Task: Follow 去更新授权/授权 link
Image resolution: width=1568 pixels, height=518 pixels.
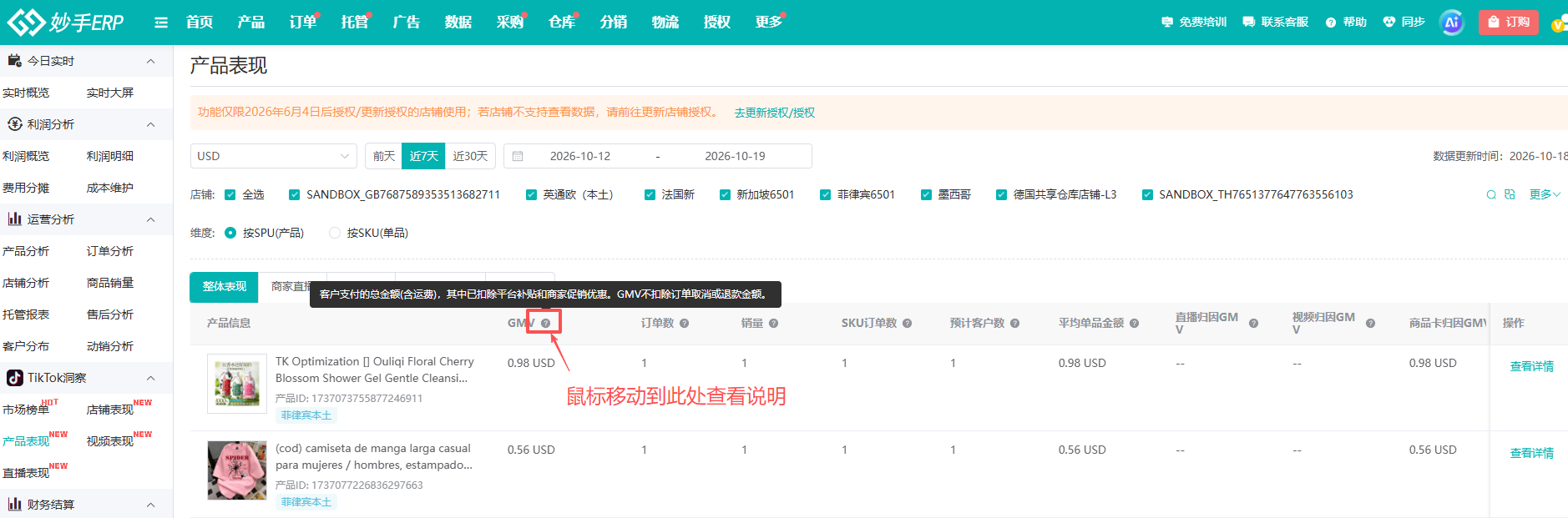Action: (x=775, y=113)
